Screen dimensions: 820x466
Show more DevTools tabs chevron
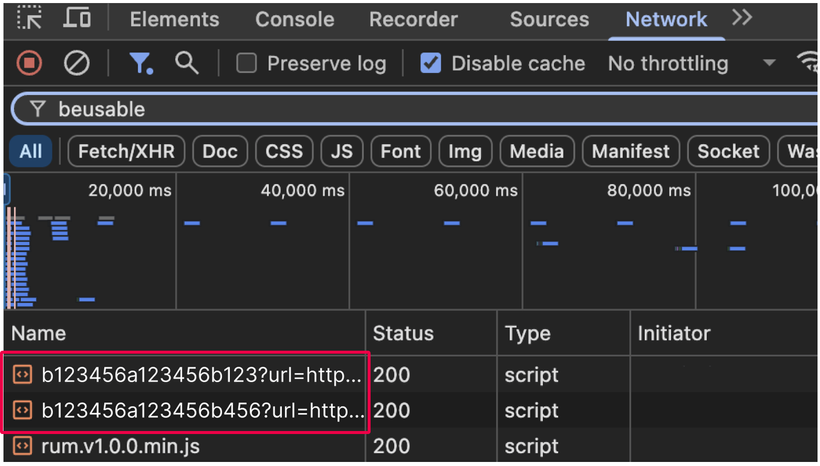[741, 18]
